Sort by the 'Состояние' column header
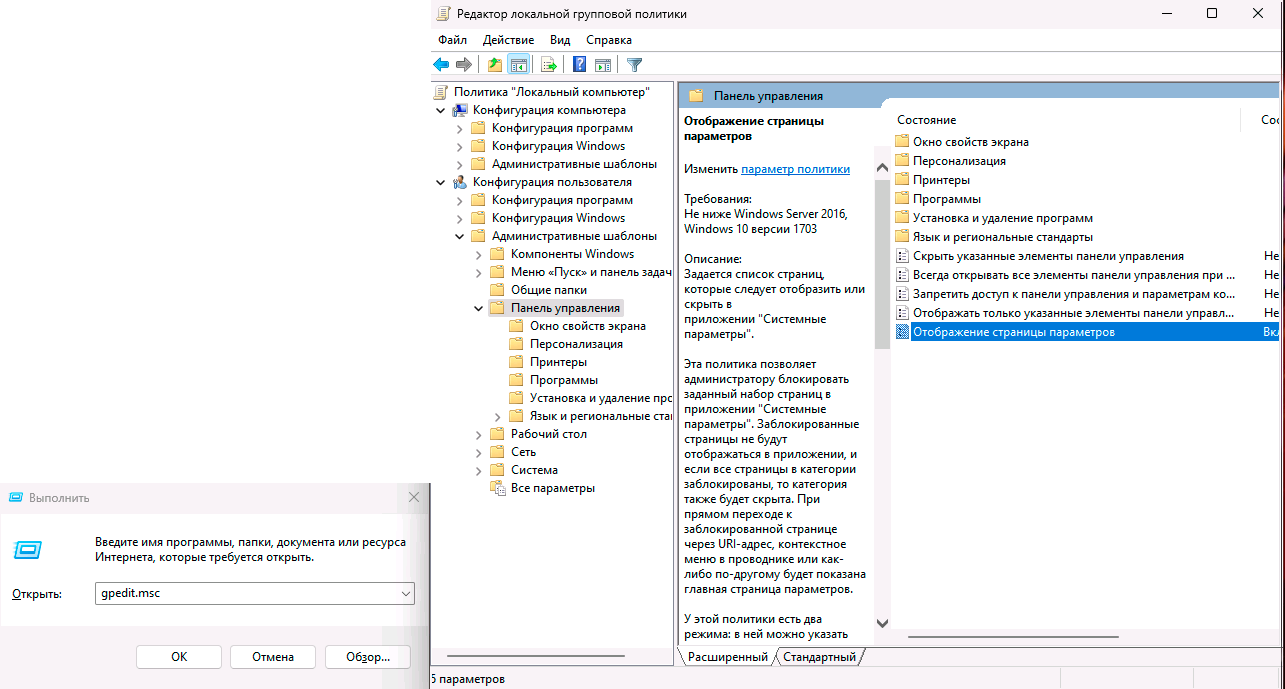This screenshot has width=1285, height=689. [x=926, y=120]
